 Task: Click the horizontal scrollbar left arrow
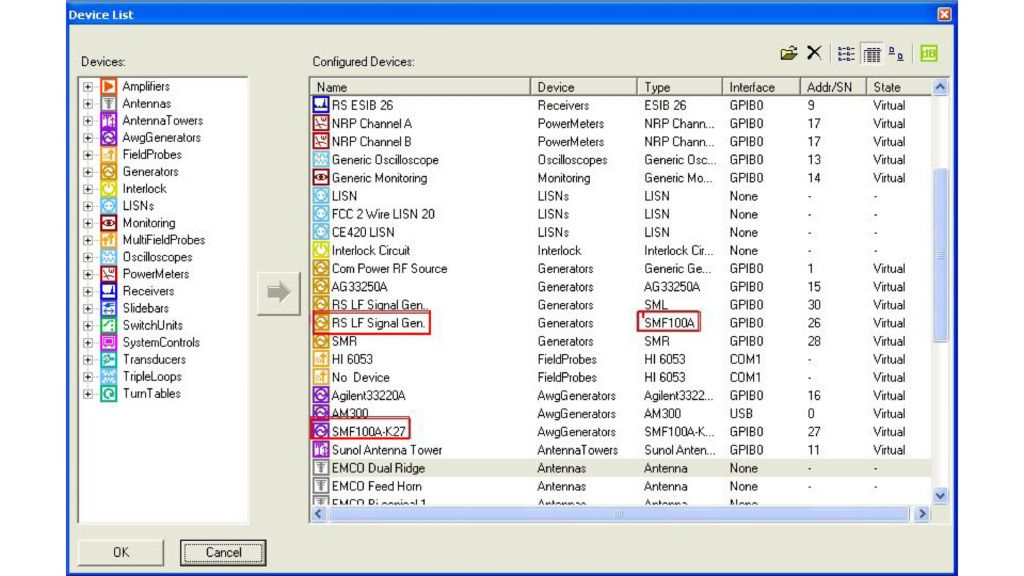(x=319, y=514)
